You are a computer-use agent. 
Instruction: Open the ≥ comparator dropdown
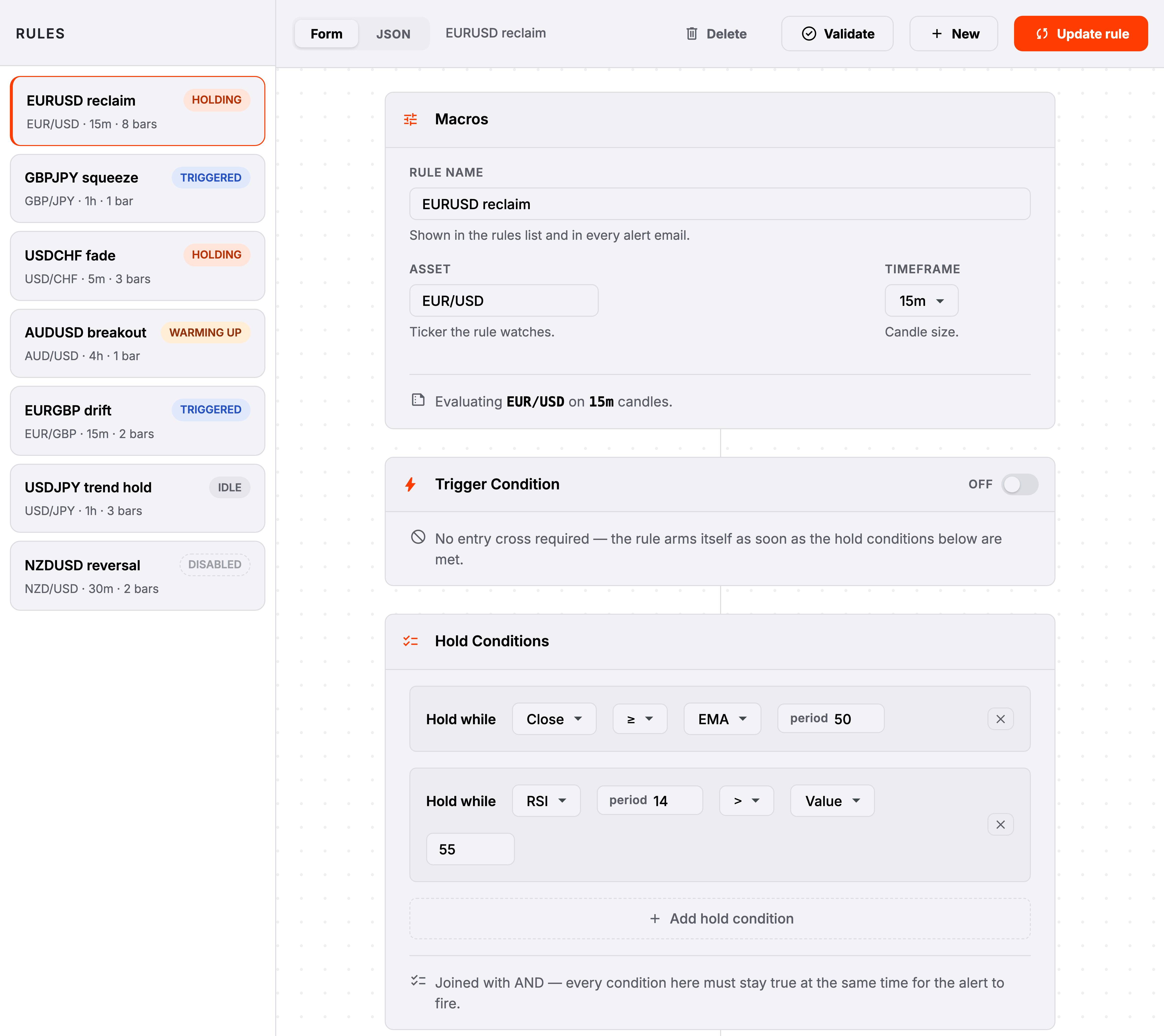tap(640, 719)
